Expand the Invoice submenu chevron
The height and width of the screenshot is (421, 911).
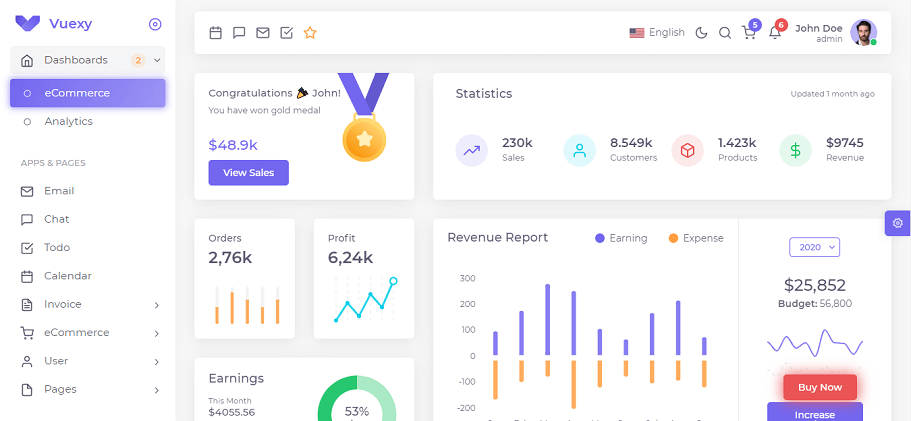[157, 305]
